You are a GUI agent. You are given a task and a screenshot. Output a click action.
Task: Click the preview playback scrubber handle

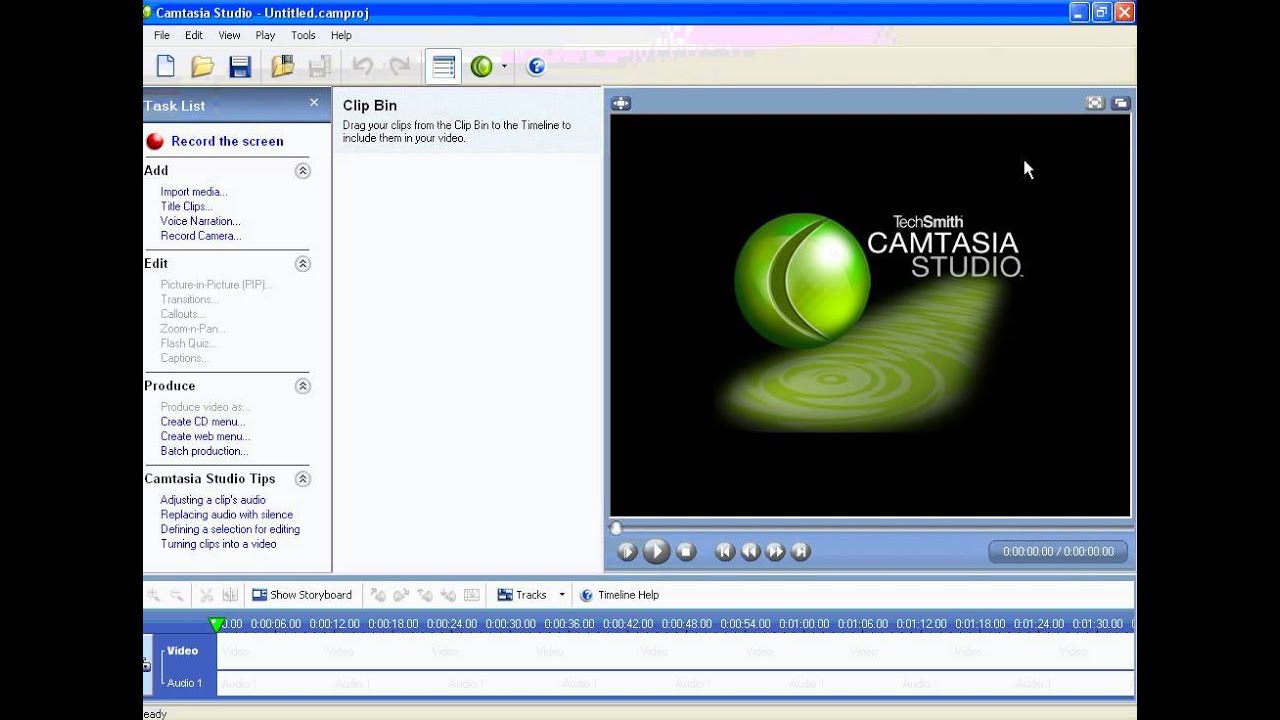(616, 528)
